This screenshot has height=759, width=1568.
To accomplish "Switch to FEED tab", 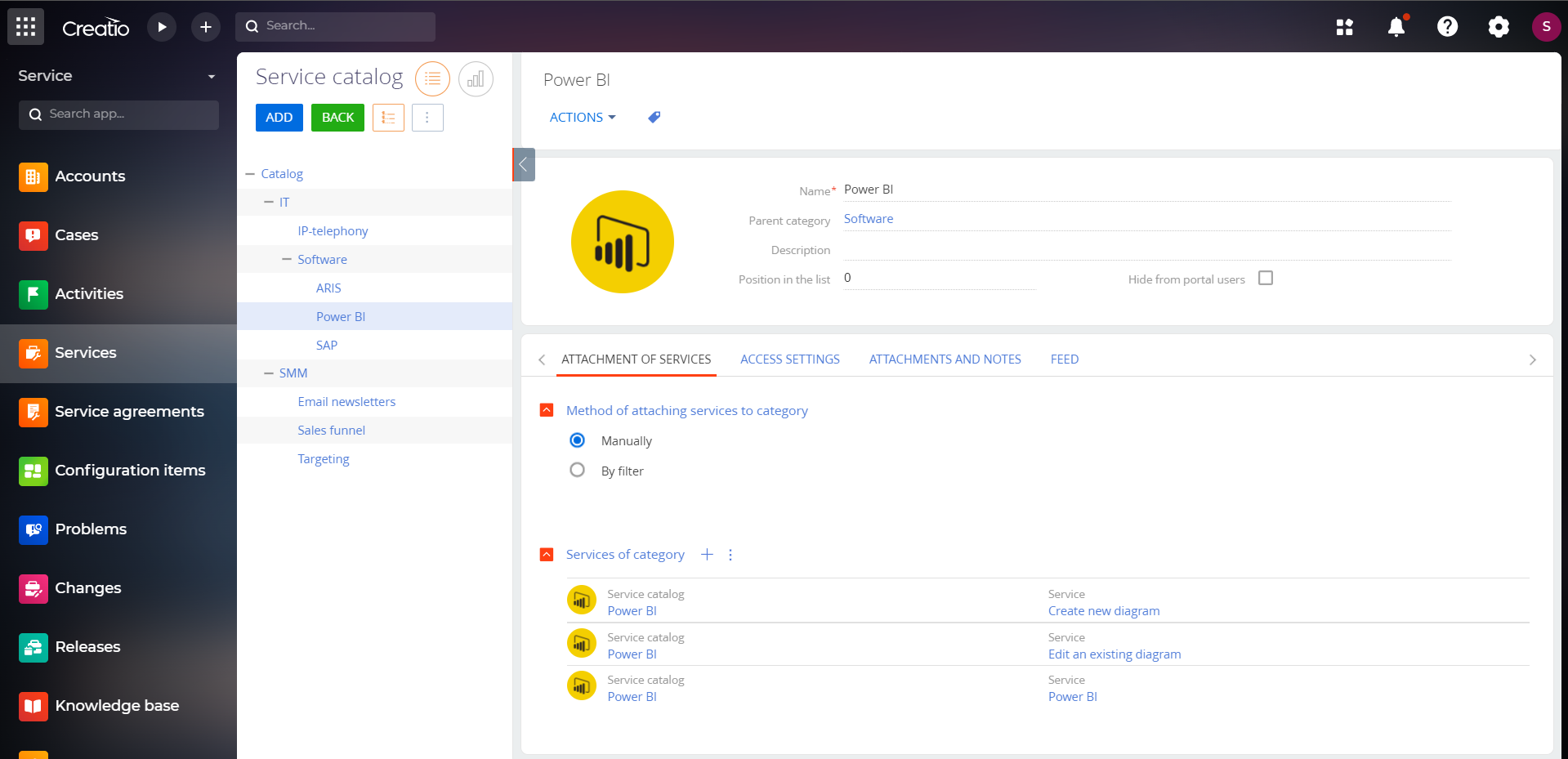I will [x=1064, y=359].
